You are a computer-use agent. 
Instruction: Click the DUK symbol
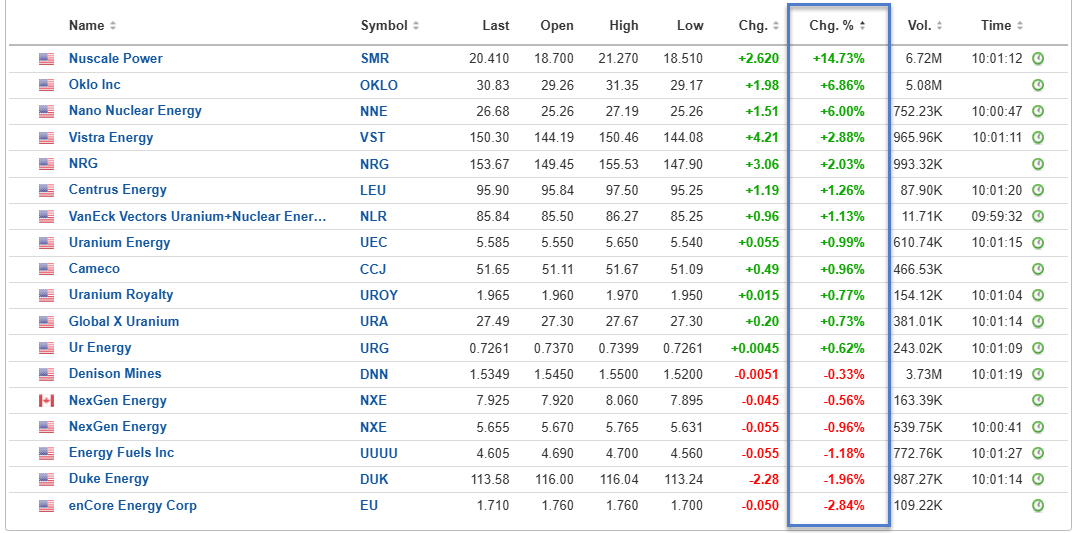[x=374, y=479]
